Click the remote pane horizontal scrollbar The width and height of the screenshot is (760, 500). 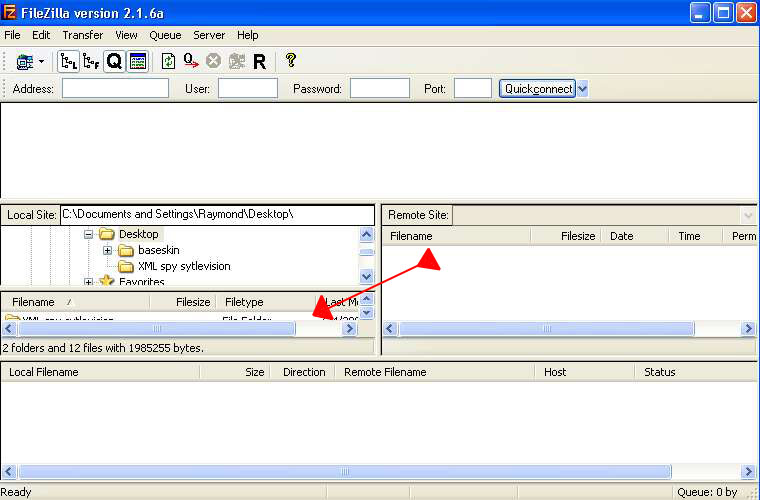click(x=544, y=329)
